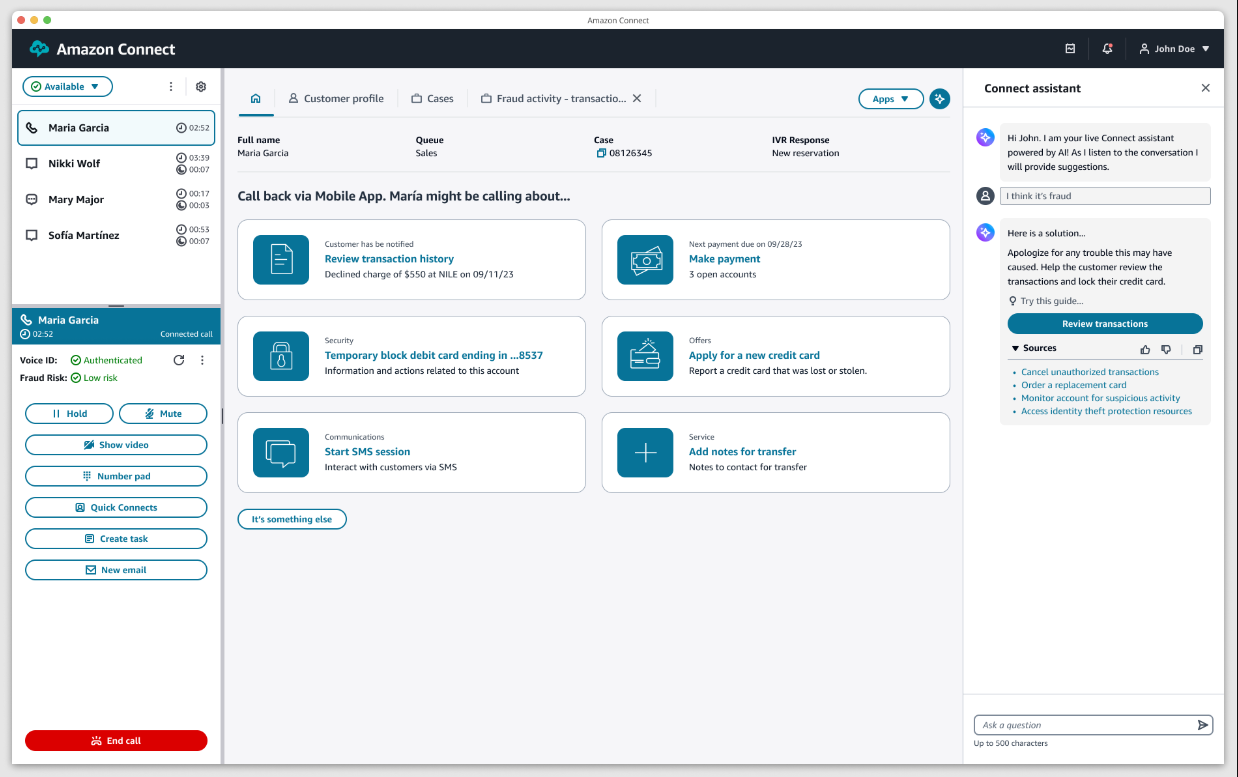Open Access identity theft protection resources
This screenshot has width=1238, height=777.
(1107, 411)
